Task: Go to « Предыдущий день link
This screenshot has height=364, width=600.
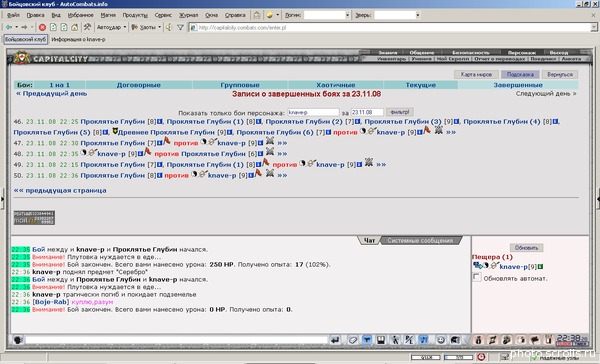Action: (x=51, y=94)
